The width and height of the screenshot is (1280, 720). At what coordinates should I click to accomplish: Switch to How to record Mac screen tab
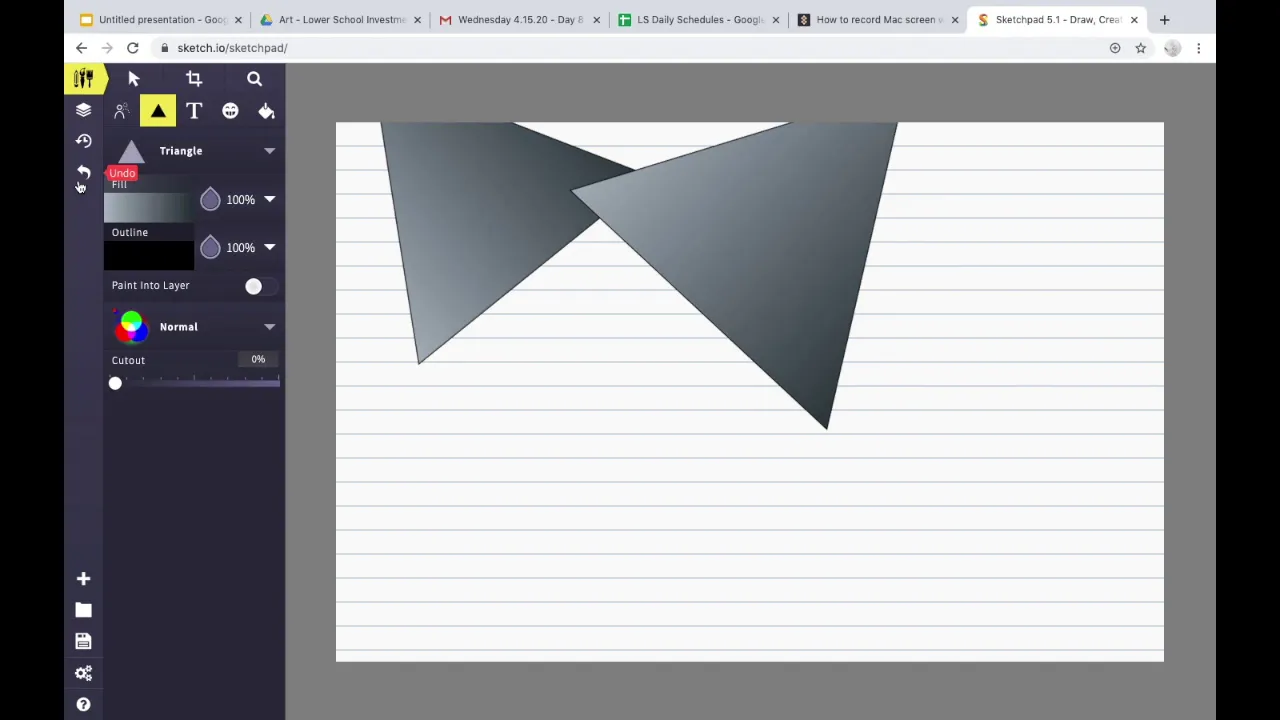[x=876, y=20]
